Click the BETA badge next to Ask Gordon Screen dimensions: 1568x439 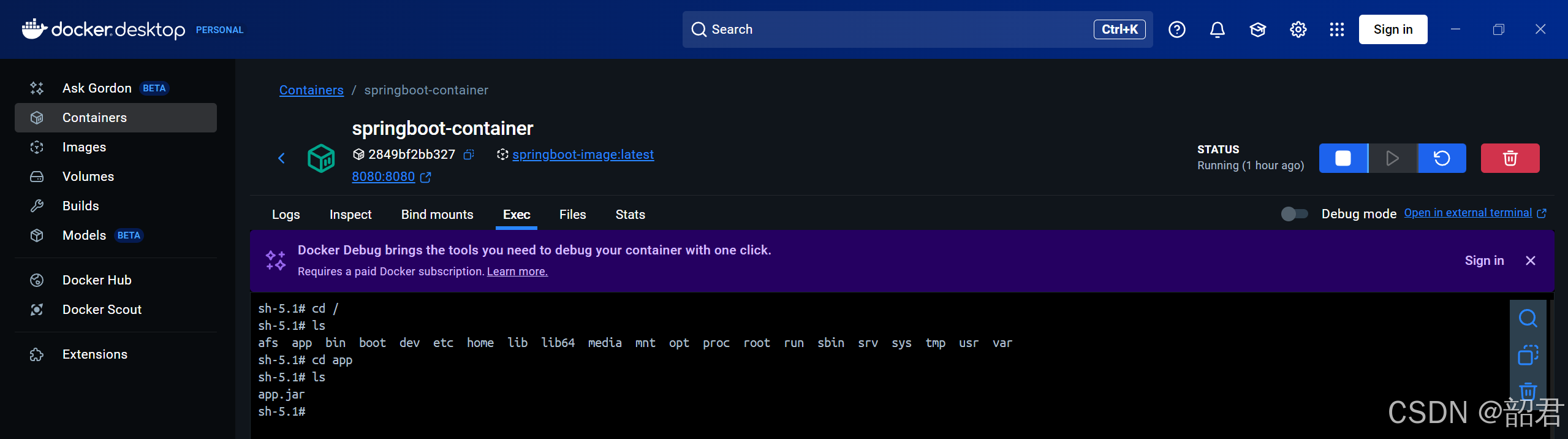point(154,88)
